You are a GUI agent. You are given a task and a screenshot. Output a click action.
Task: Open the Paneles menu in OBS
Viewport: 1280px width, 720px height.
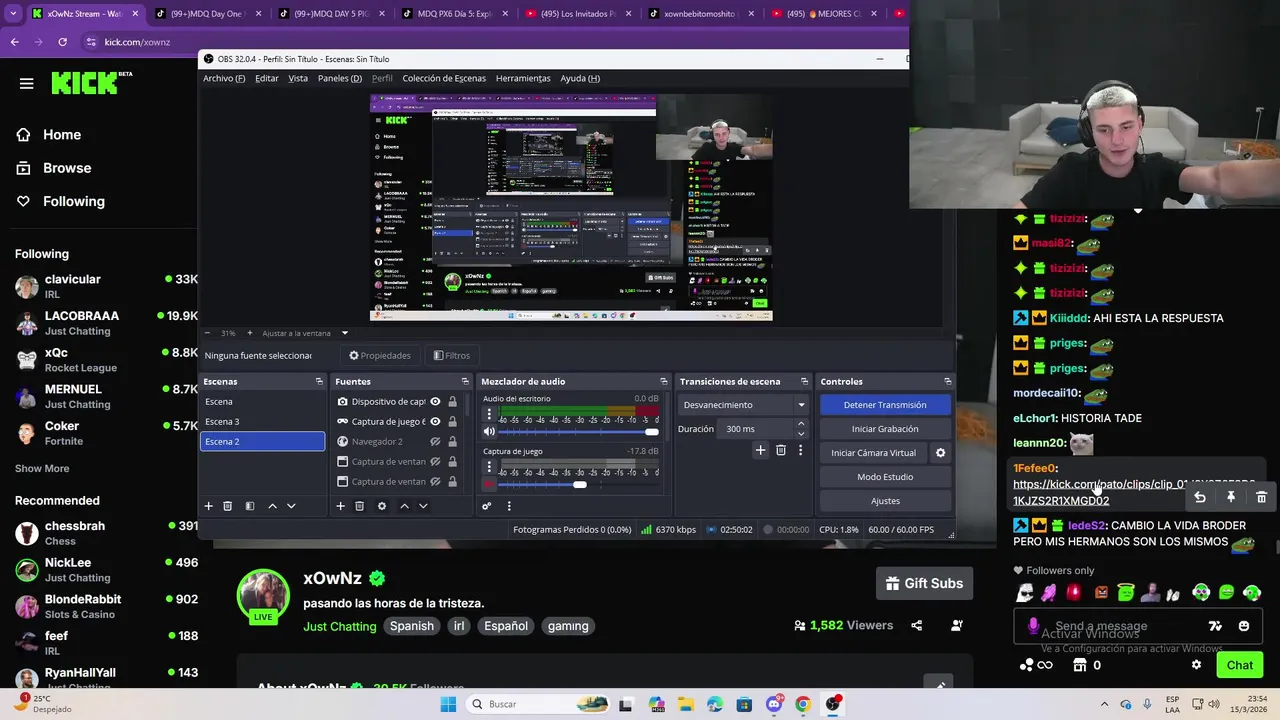[340, 78]
